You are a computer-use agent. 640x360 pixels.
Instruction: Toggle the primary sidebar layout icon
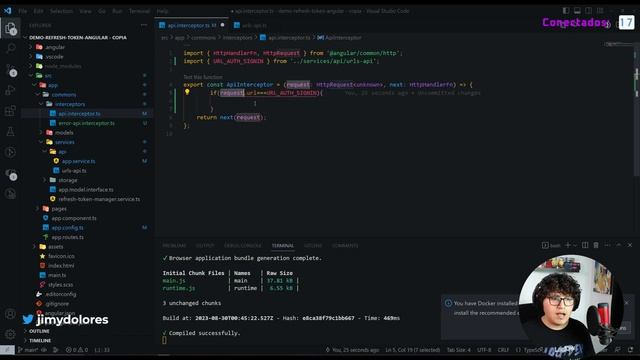click(566, 11)
